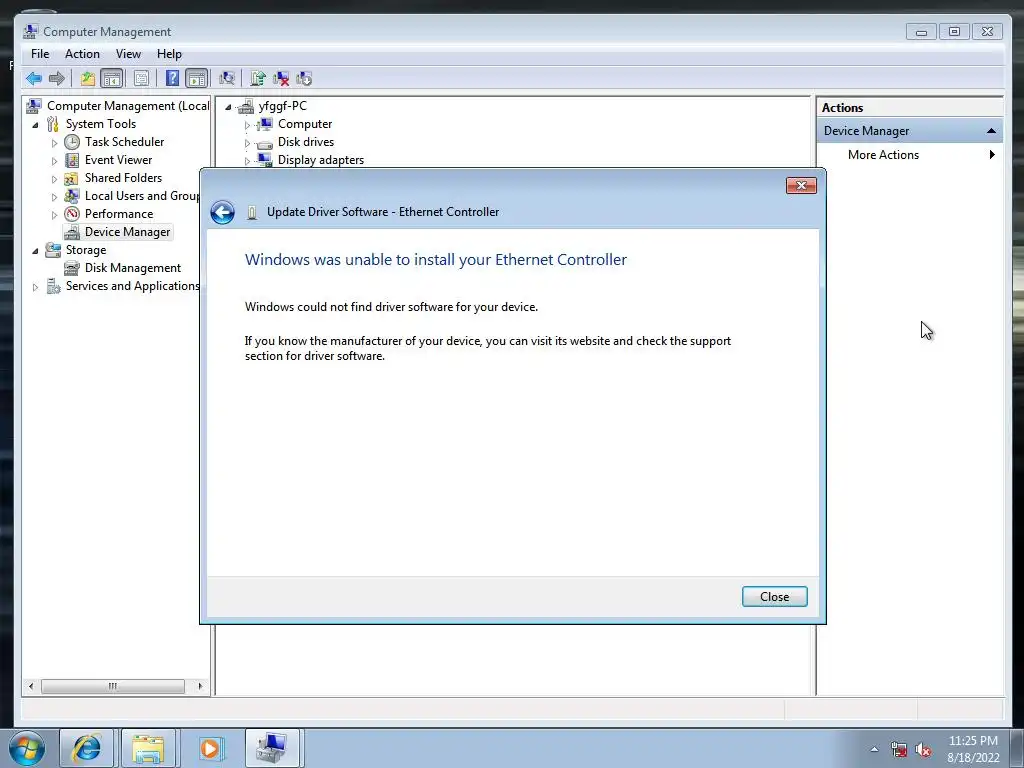
Task: Select Storage in the console tree
Action: [86, 249]
